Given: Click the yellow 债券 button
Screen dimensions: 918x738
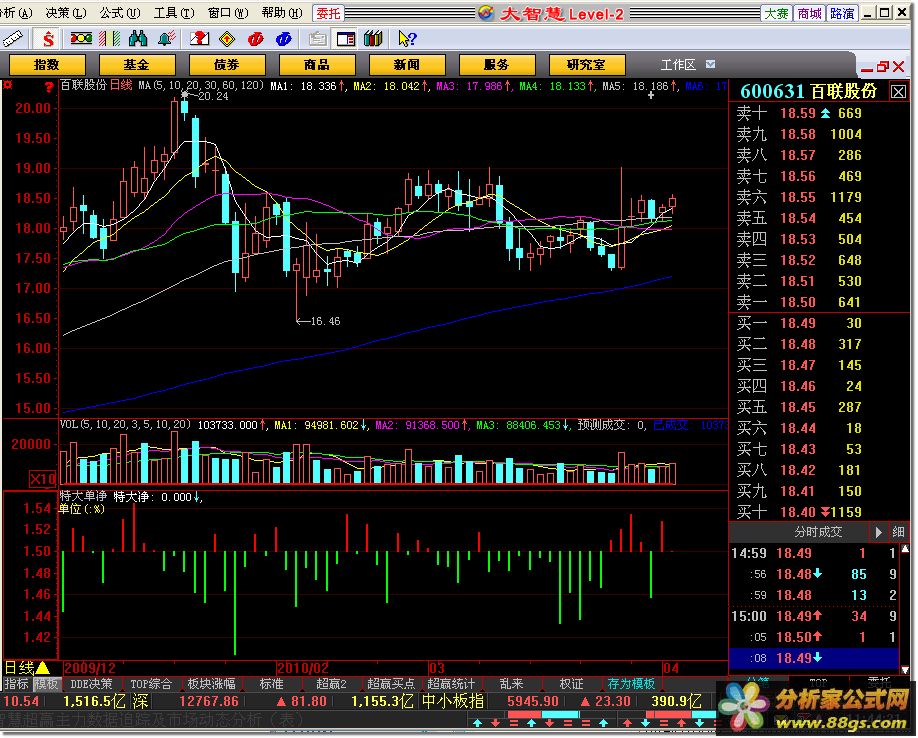Looking at the screenshot, I should coord(227,64).
